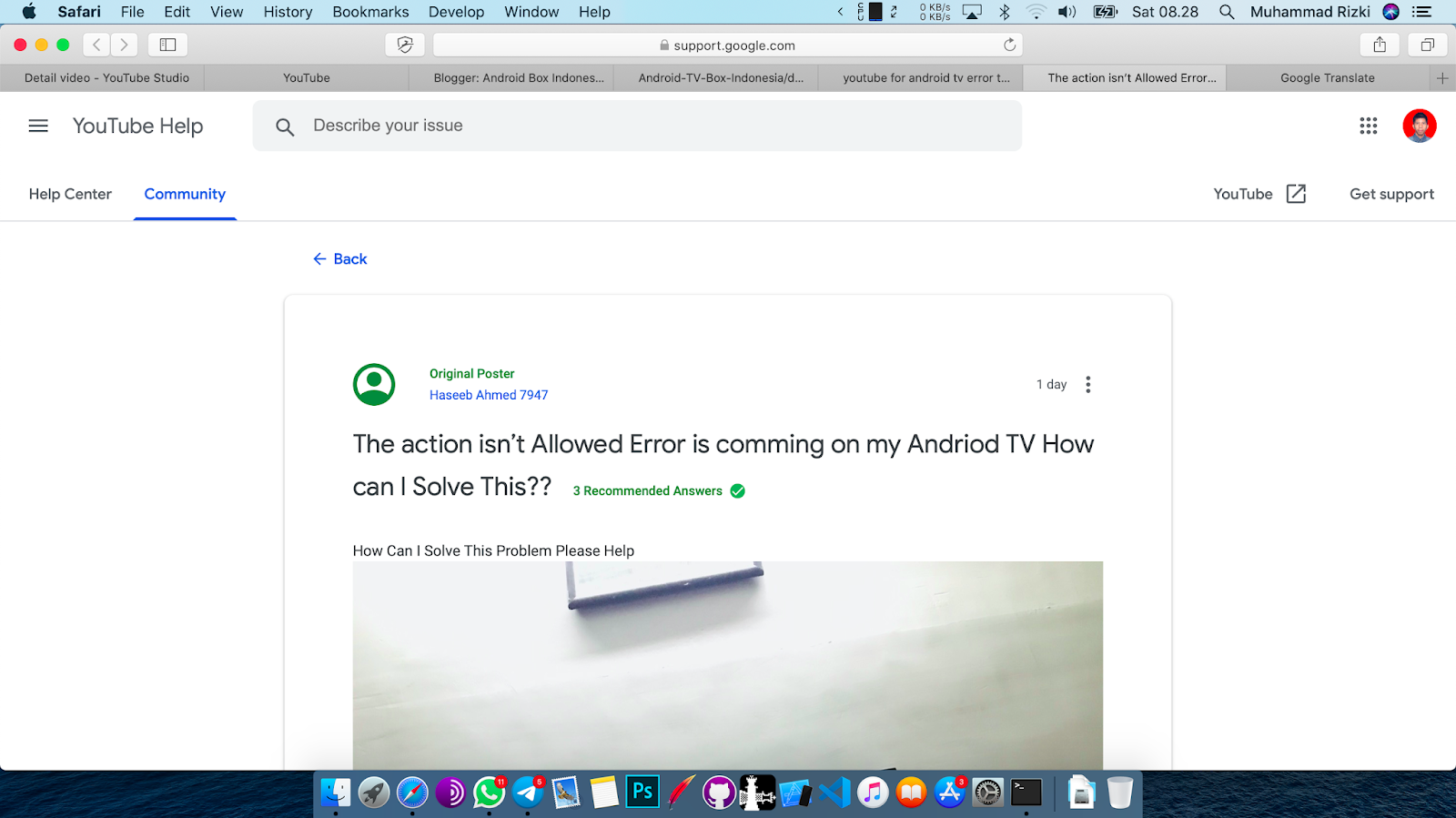Open GitHub Desktop from the Dock
This screenshot has height=818, width=1456.
[x=719, y=793]
